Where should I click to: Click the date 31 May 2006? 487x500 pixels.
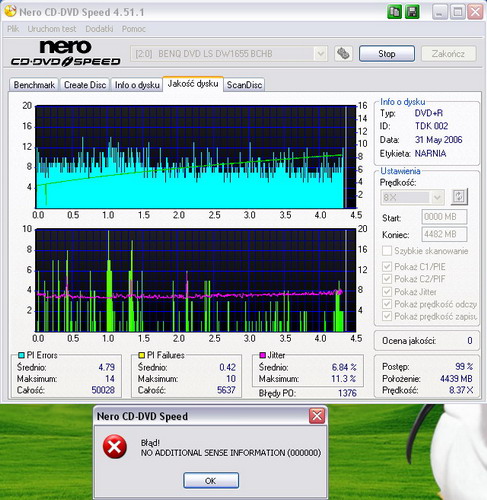438,140
